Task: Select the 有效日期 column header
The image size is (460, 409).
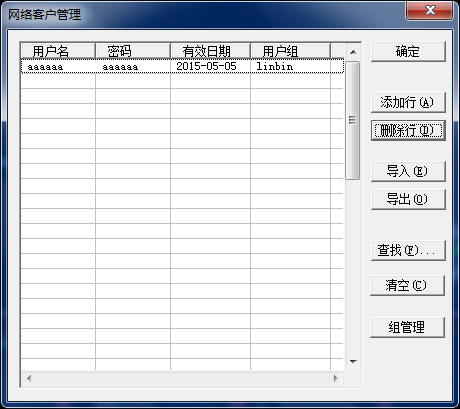Action: point(210,51)
